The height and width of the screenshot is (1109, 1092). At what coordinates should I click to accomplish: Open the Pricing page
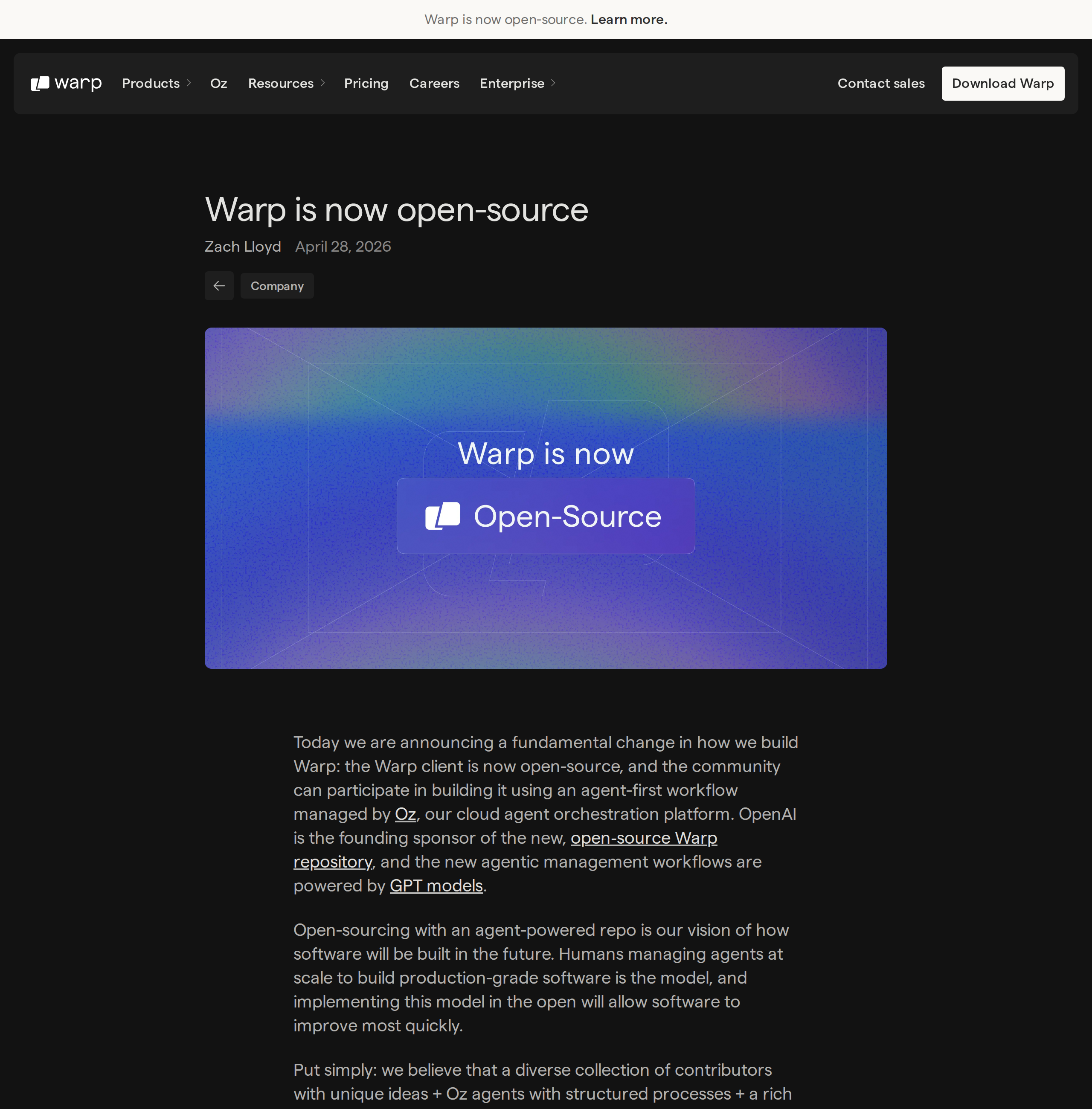pyautogui.click(x=366, y=84)
